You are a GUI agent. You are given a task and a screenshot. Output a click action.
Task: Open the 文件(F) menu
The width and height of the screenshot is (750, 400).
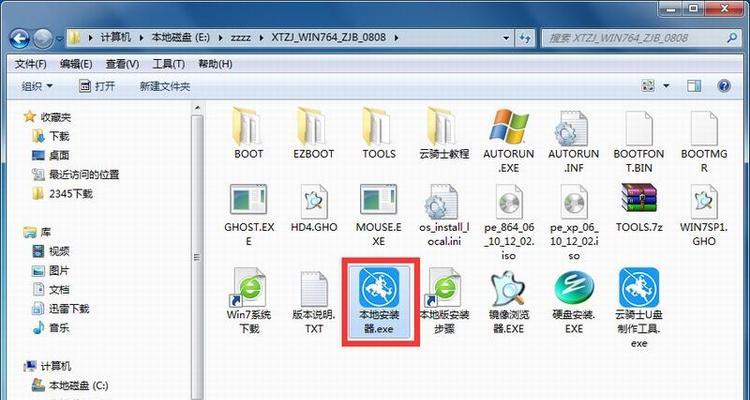tap(31, 64)
